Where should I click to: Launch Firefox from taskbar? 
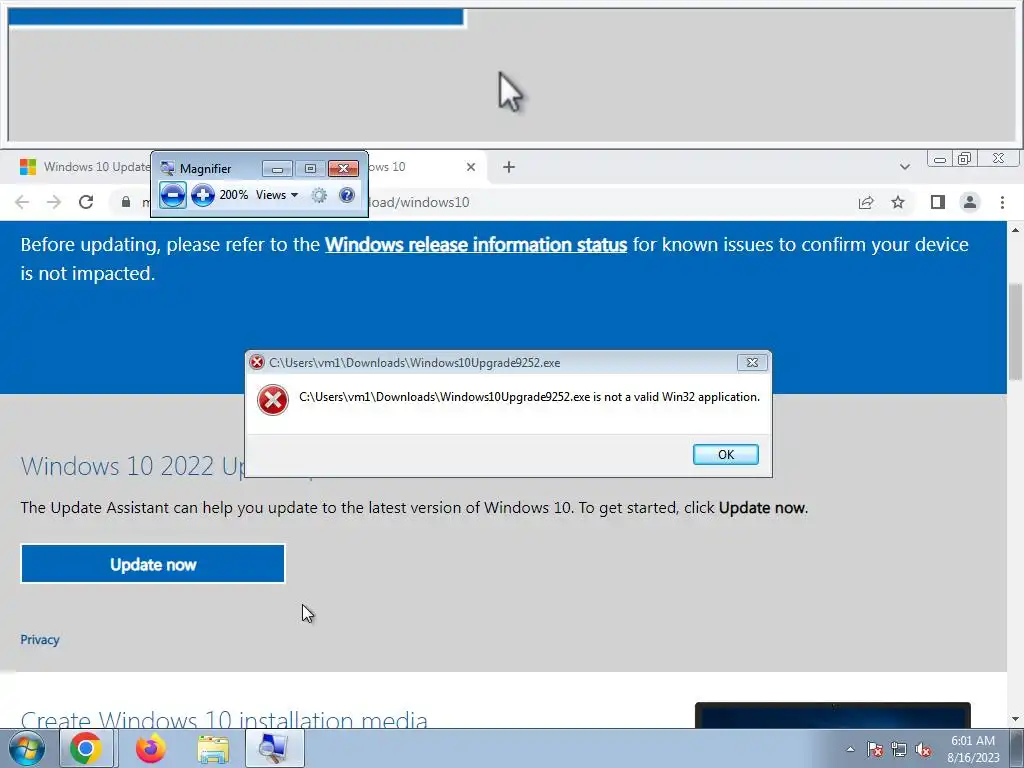pyautogui.click(x=150, y=748)
